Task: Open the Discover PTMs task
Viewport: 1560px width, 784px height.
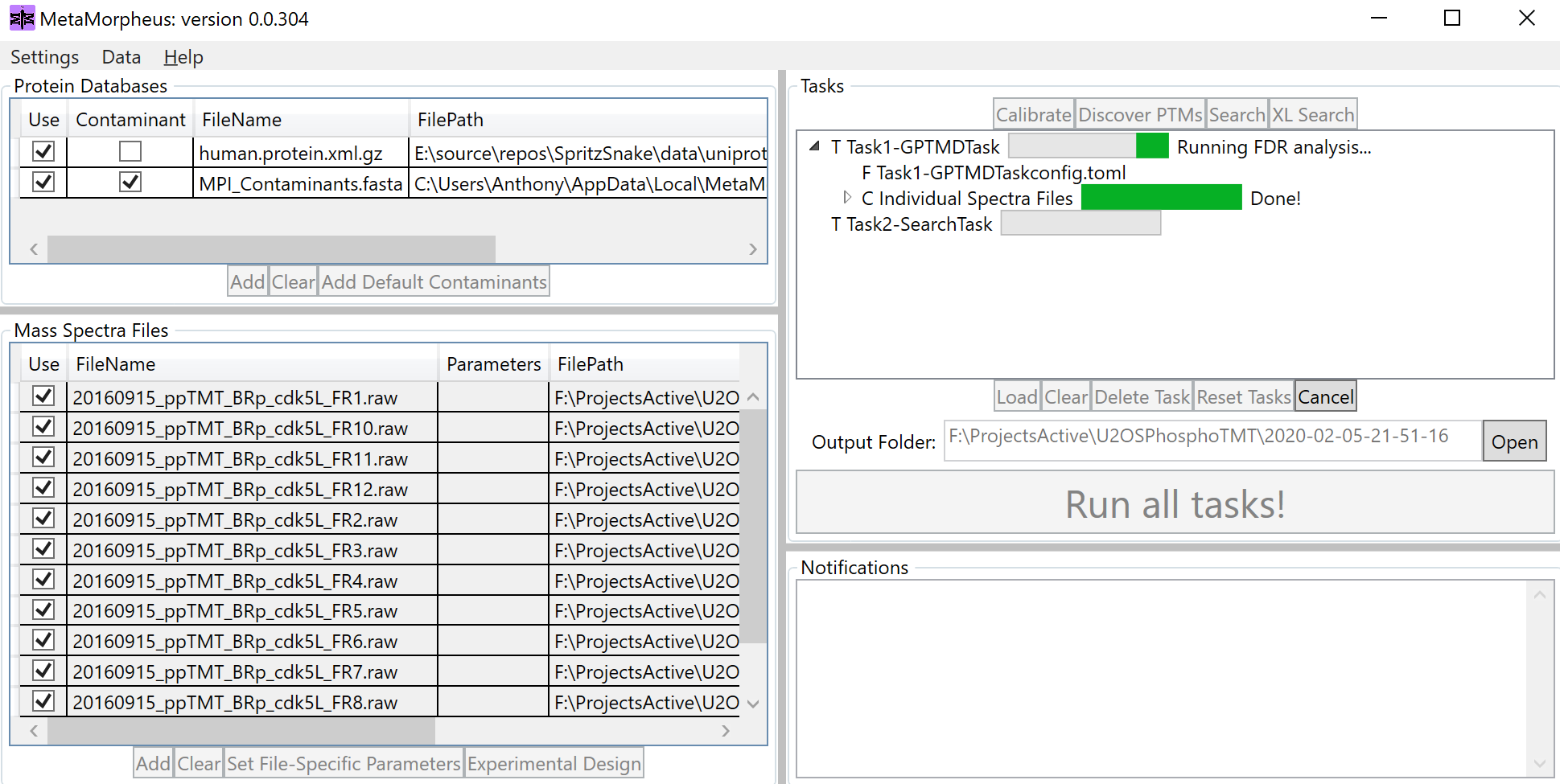Action: pos(1139,113)
